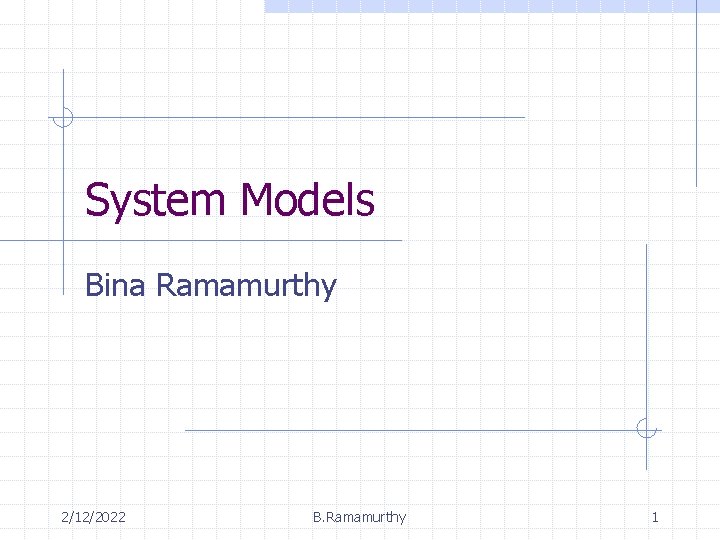Select the footer date "2/12/2022"

(93, 518)
